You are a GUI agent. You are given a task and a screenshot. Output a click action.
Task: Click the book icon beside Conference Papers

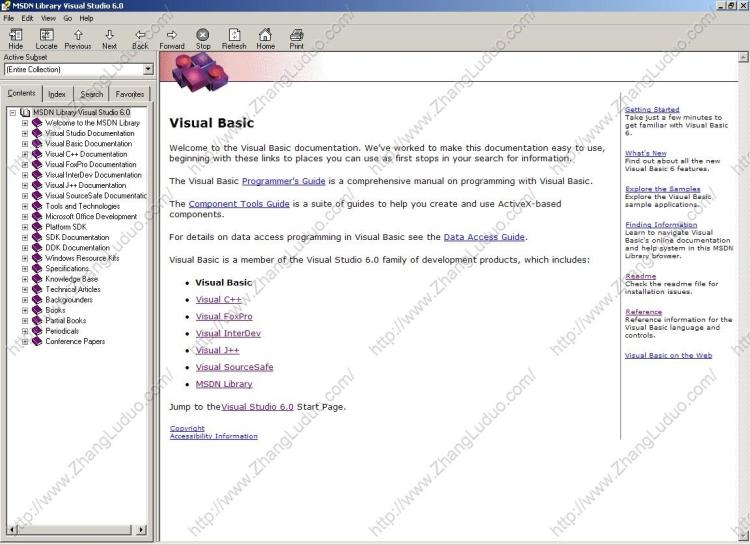tap(37, 341)
